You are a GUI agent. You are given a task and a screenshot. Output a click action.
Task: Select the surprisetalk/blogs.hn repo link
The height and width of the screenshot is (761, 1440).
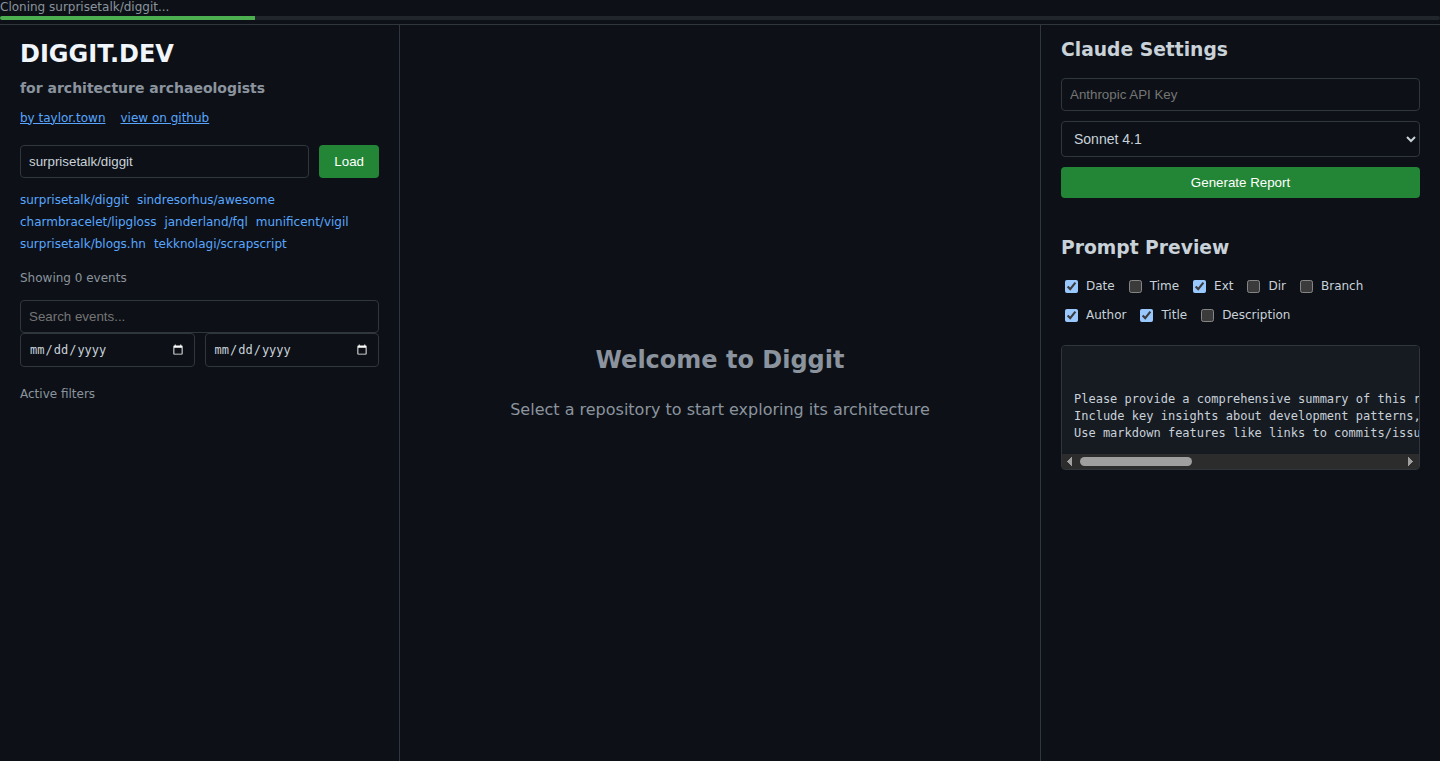click(83, 244)
